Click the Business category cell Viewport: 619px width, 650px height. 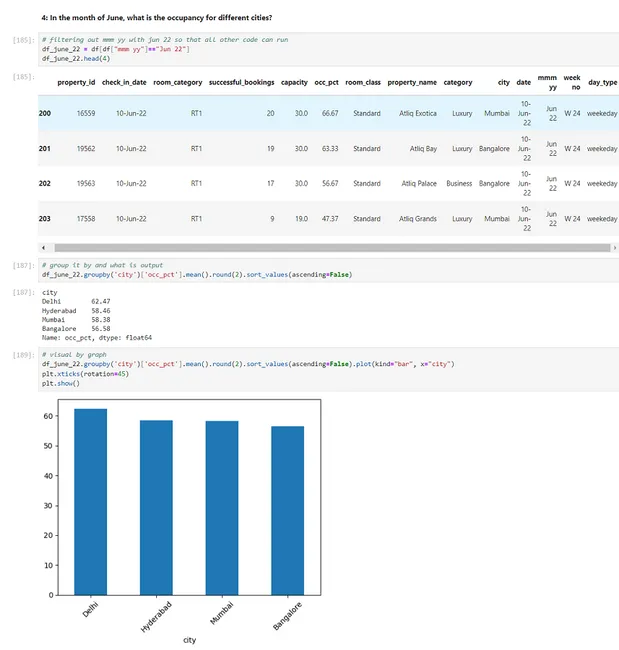pos(459,183)
